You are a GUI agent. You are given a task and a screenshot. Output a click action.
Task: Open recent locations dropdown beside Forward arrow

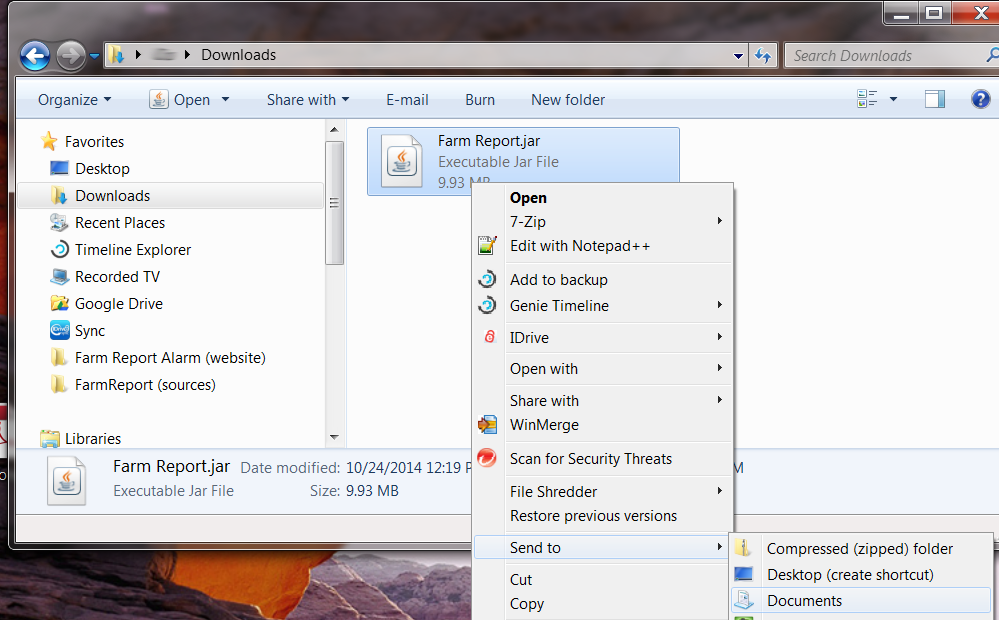click(95, 56)
